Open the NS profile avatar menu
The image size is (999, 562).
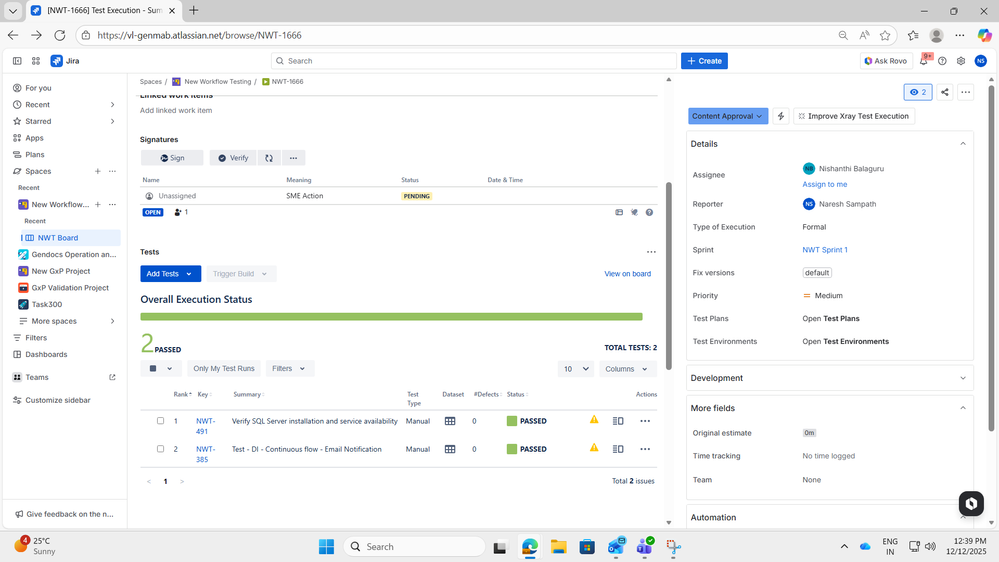[x=981, y=61]
